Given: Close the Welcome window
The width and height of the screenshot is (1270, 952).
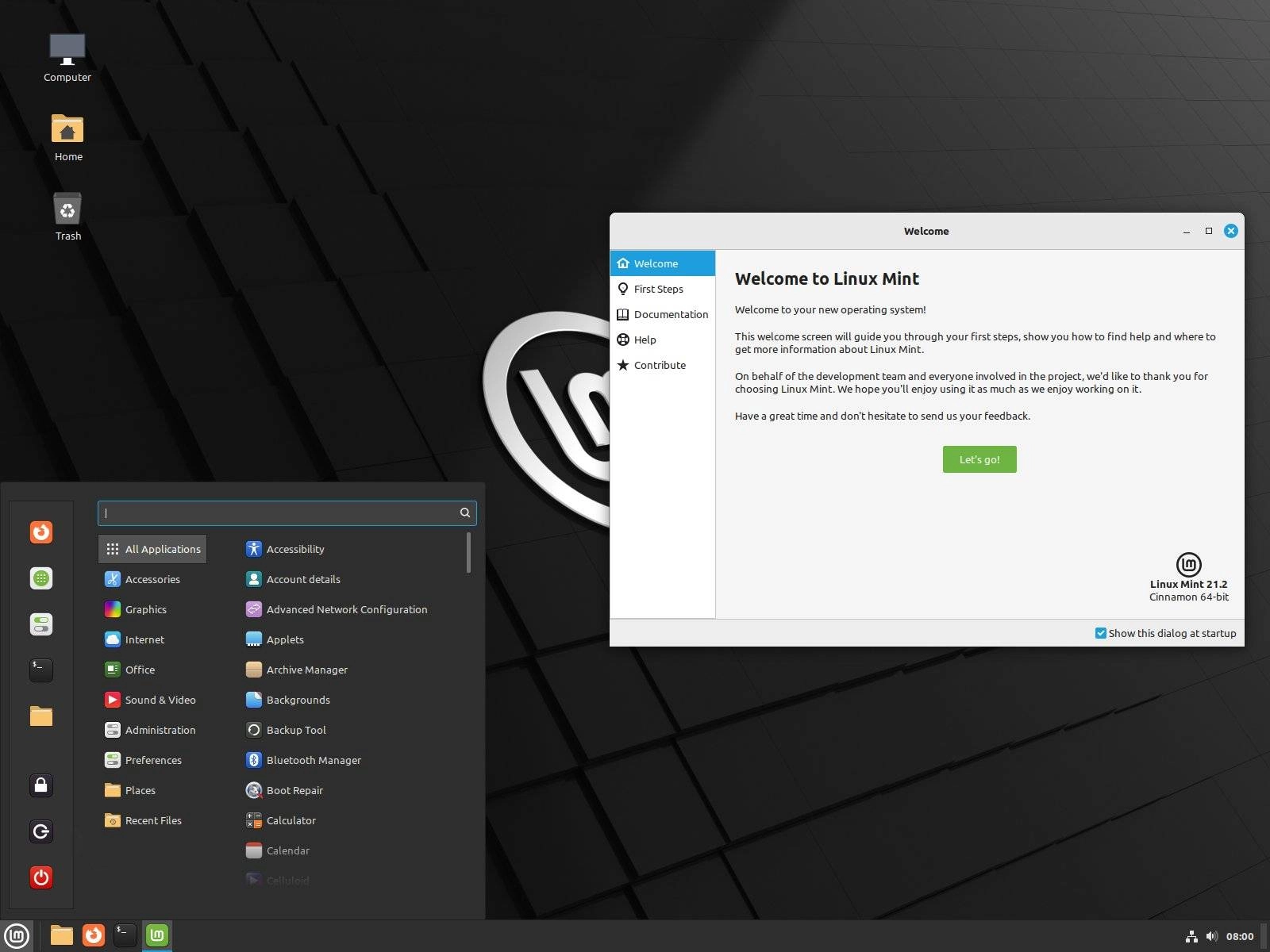Looking at the screenshot, I should 1231,231.
